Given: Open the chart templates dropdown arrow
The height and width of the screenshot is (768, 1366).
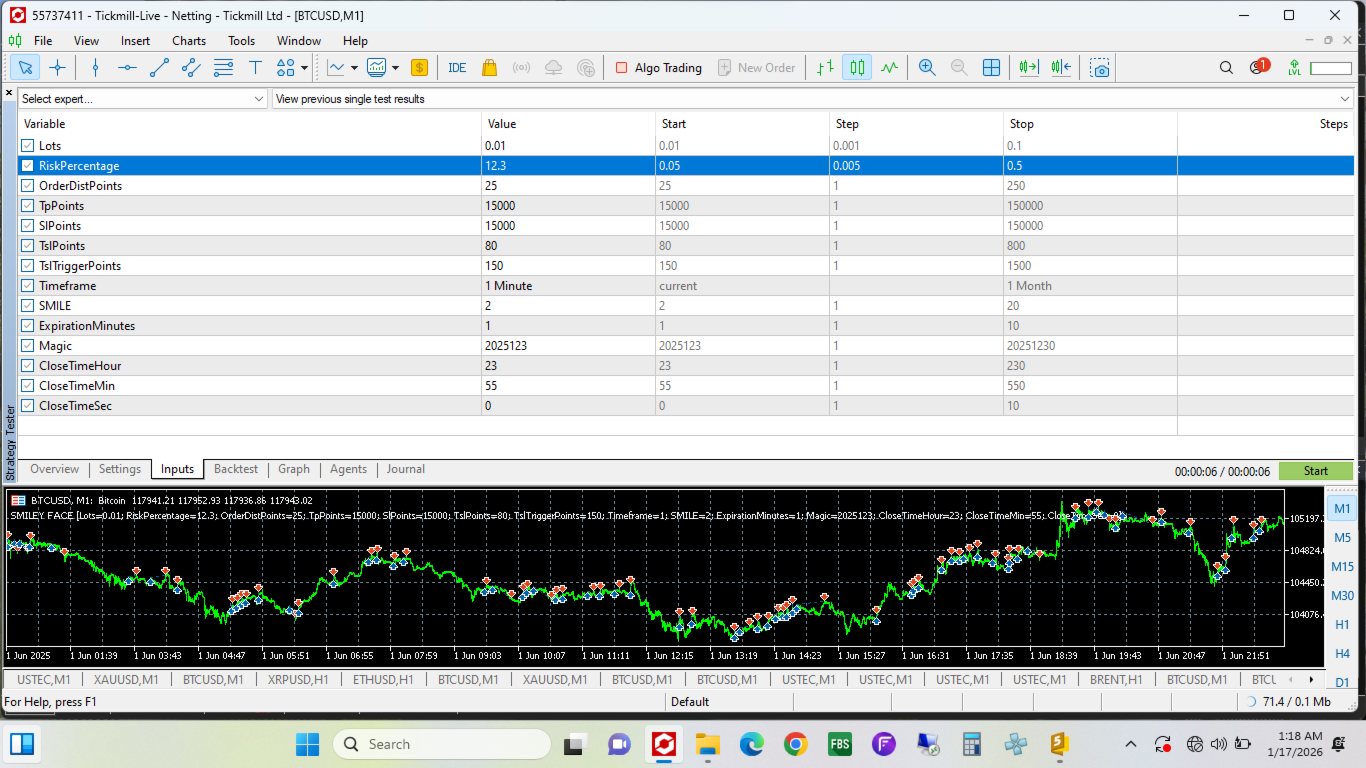Looking at the screenshot, I should (395, 68).
